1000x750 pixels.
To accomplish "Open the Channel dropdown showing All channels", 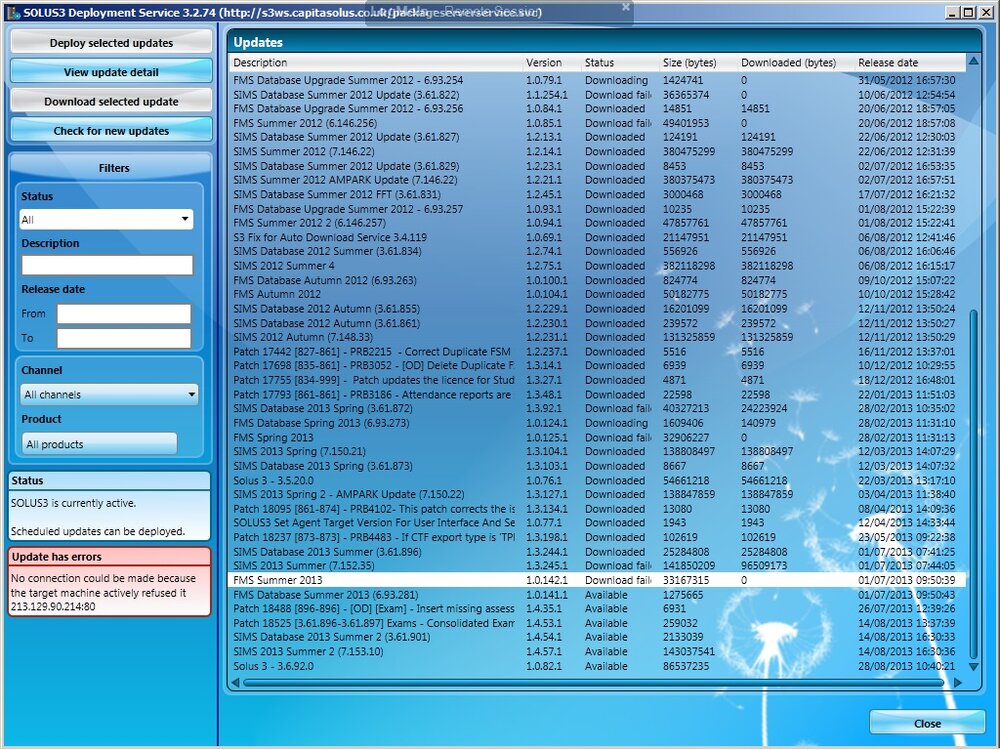I will click(109, 395).
